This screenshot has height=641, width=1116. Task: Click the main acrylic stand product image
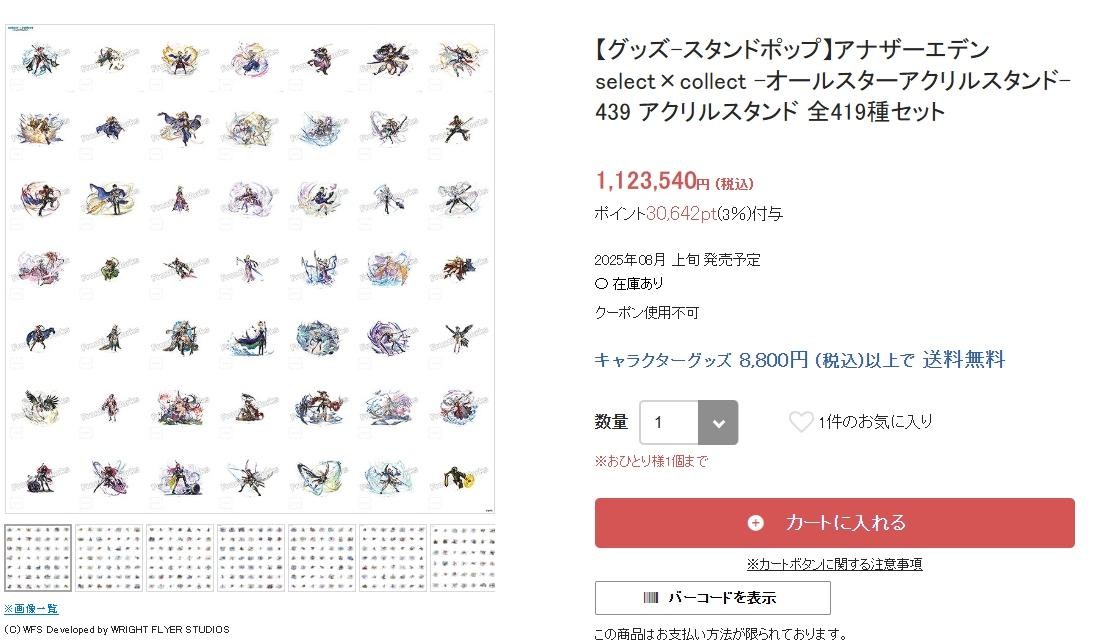tap(250, 269)
